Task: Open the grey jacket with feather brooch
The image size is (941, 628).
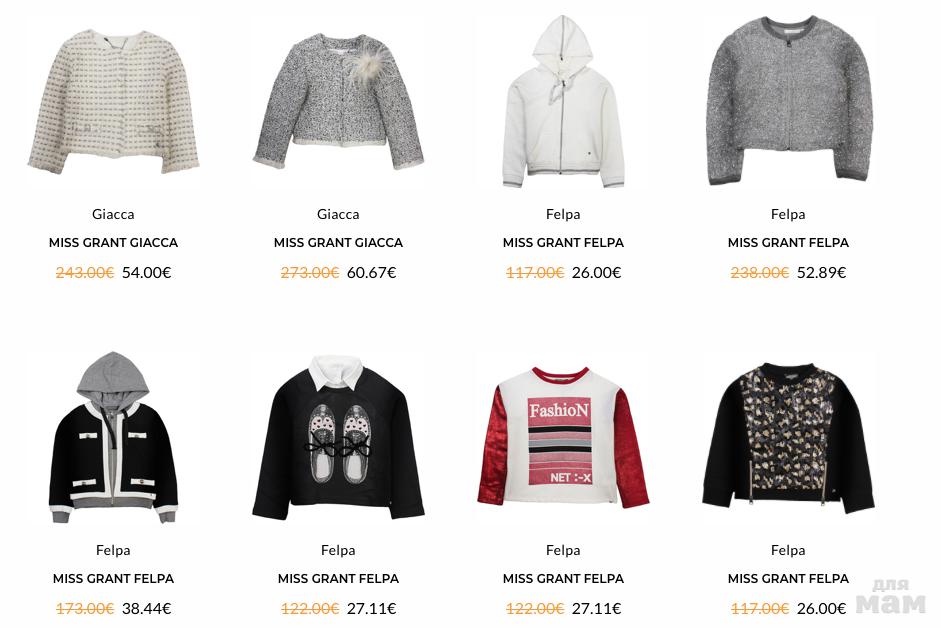Action: pos(338,102)
